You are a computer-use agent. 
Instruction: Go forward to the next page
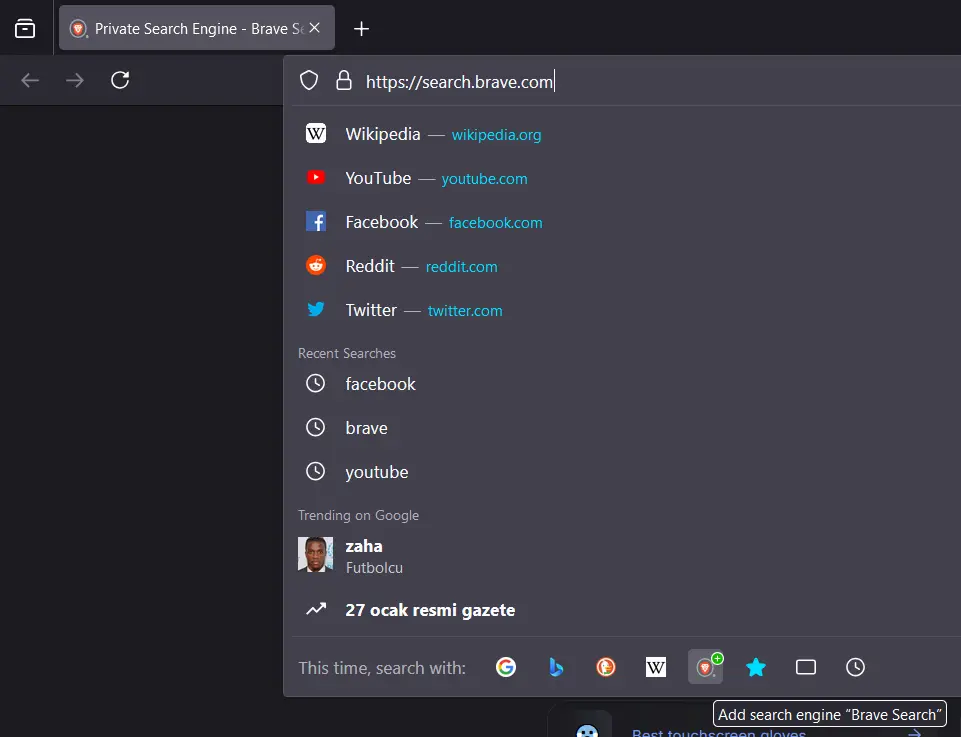(75, 80)
